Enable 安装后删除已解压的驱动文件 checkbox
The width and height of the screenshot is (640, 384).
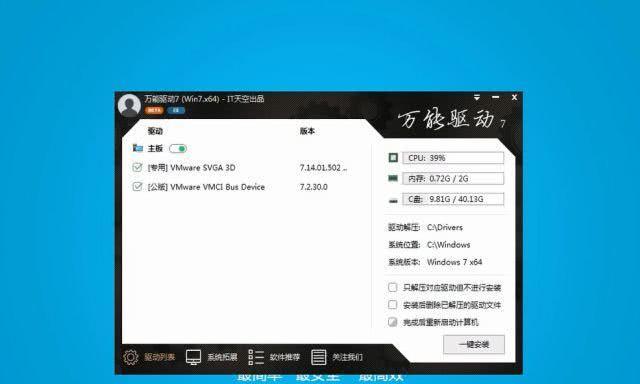[393, 305]
